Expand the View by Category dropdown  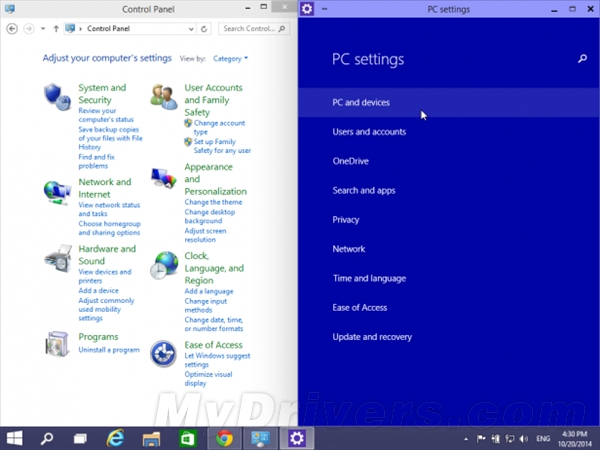tap(230, 59)
